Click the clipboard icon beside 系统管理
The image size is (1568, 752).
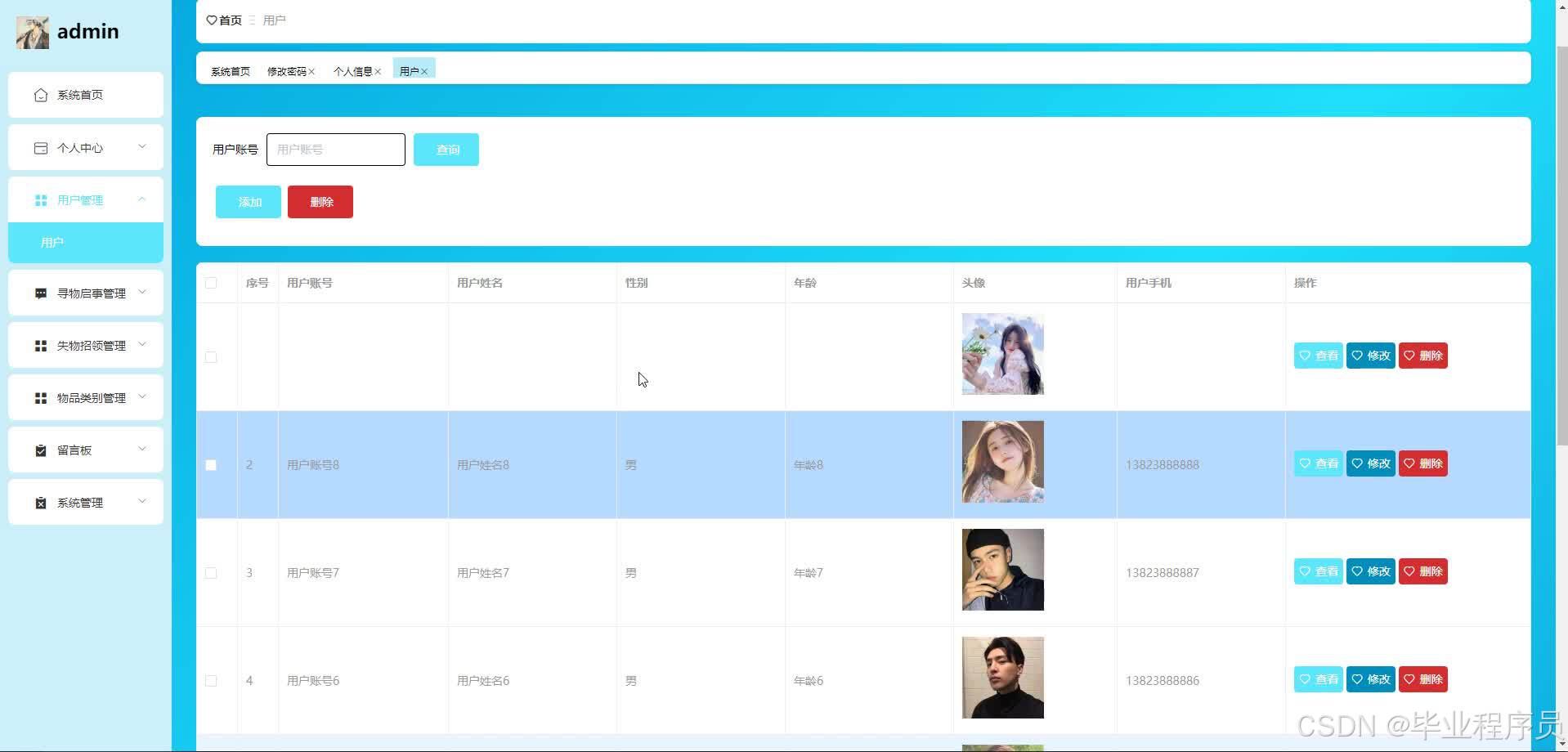[41, 503]
